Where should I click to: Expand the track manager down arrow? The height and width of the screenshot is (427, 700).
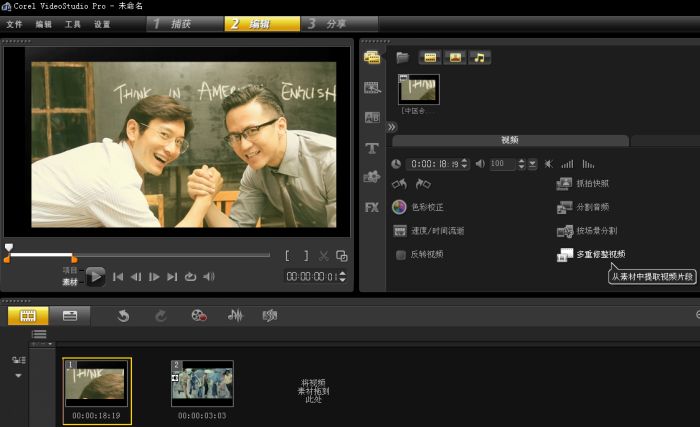18,376
